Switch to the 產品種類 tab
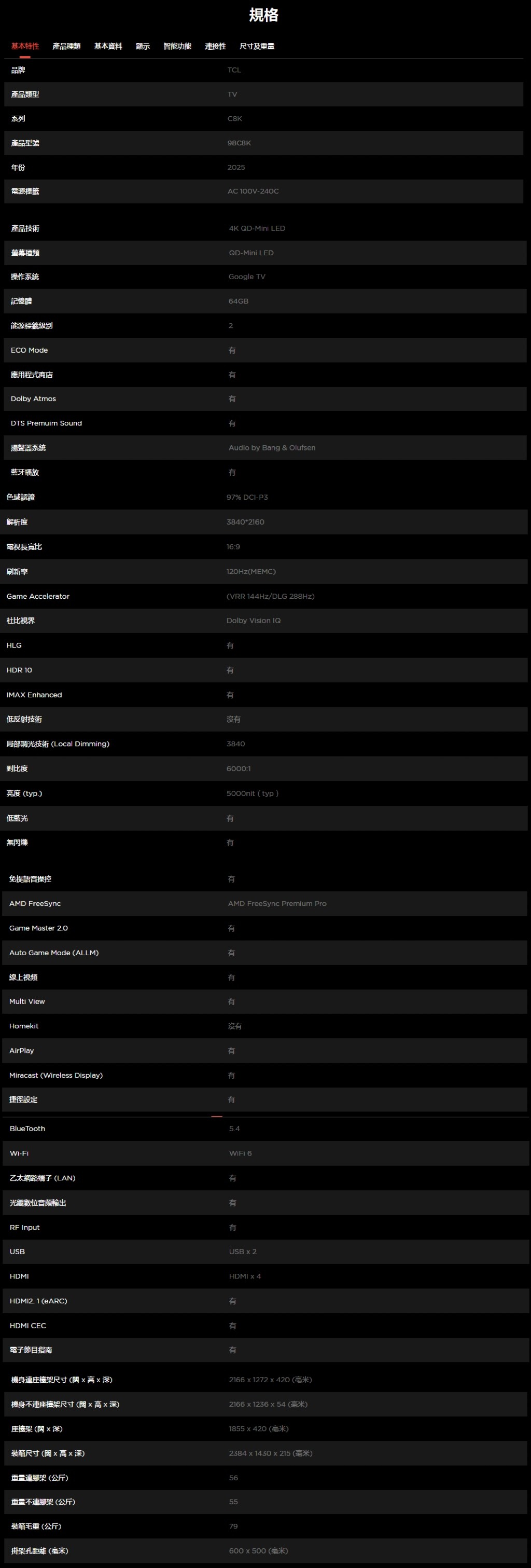The width and height of the screenshot is (531, 1568). (66, 46)
